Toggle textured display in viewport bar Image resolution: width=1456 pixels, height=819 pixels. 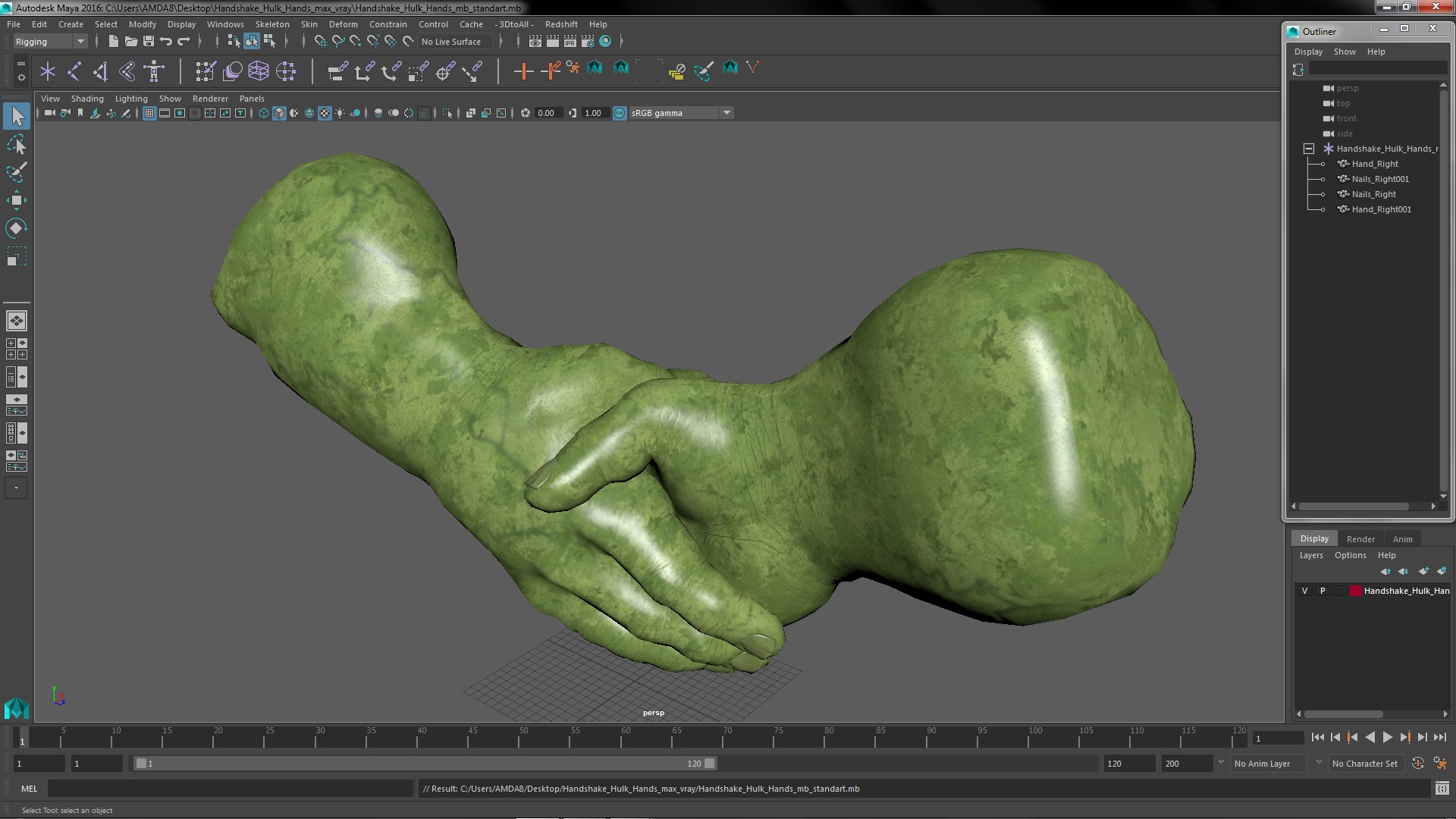tap(325, 113)
